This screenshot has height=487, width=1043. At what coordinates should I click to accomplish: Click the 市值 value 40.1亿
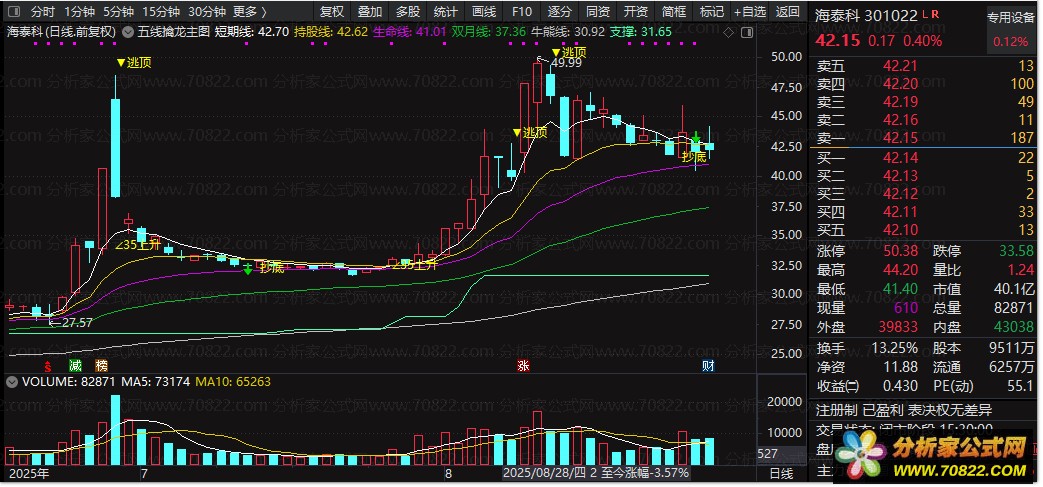(1014, 289)
